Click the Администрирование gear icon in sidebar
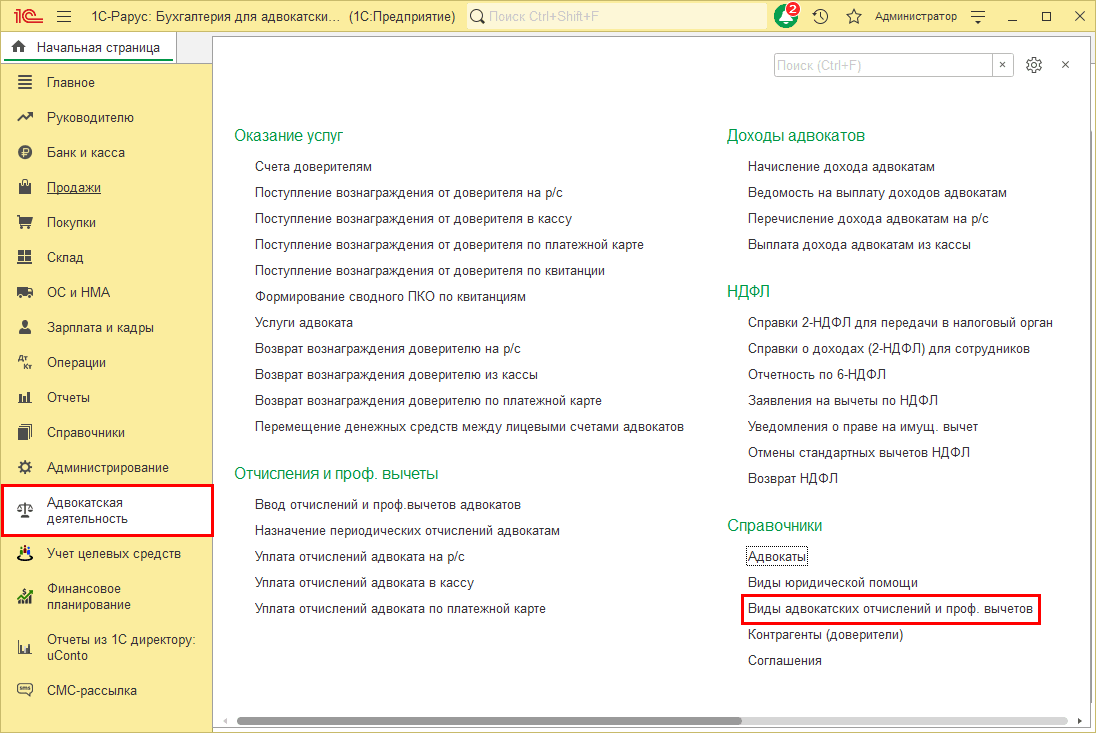This screenshot has height=733, width=1096. coord(26,468)
